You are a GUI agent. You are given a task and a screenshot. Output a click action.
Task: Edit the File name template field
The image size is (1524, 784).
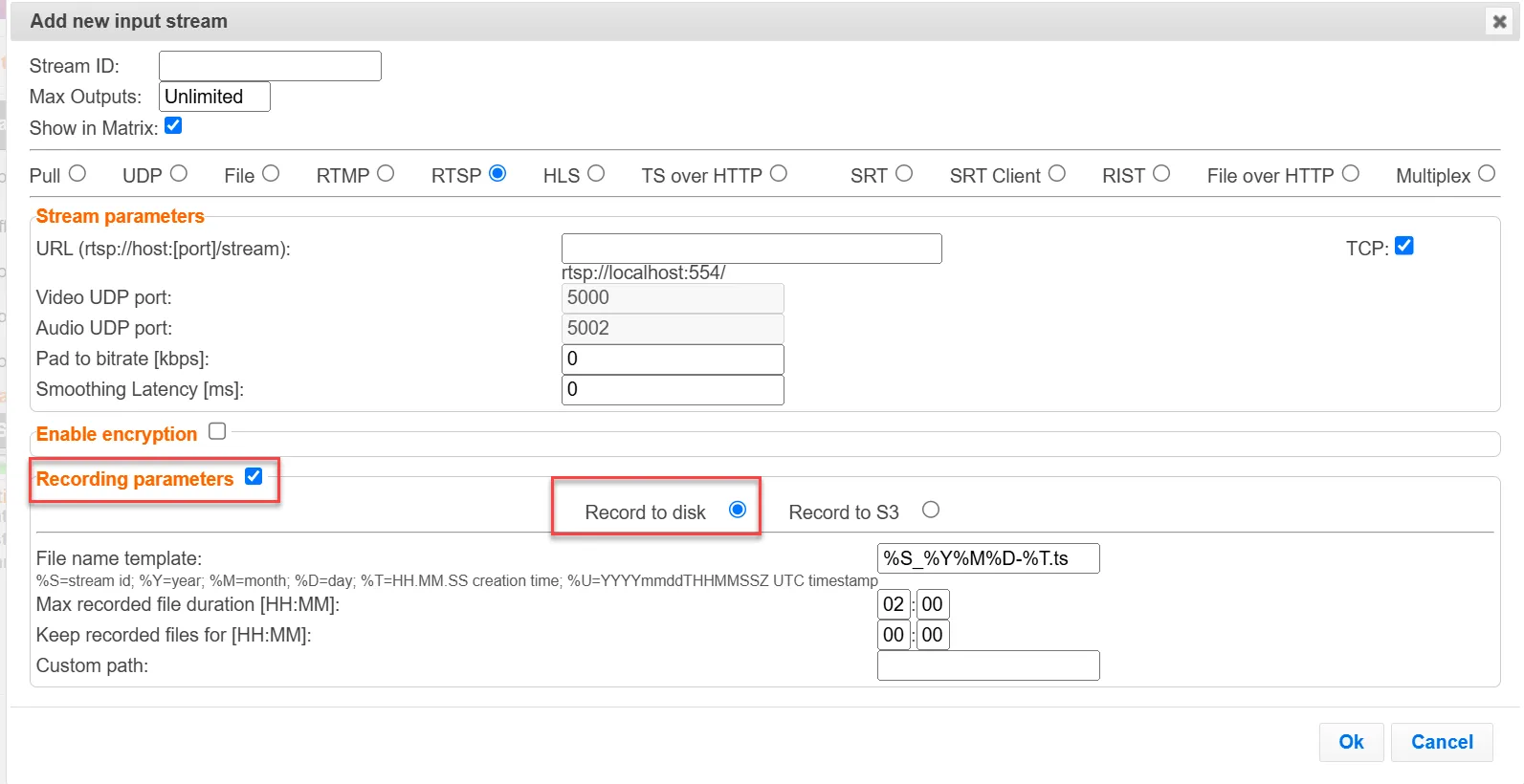(988, 558)
